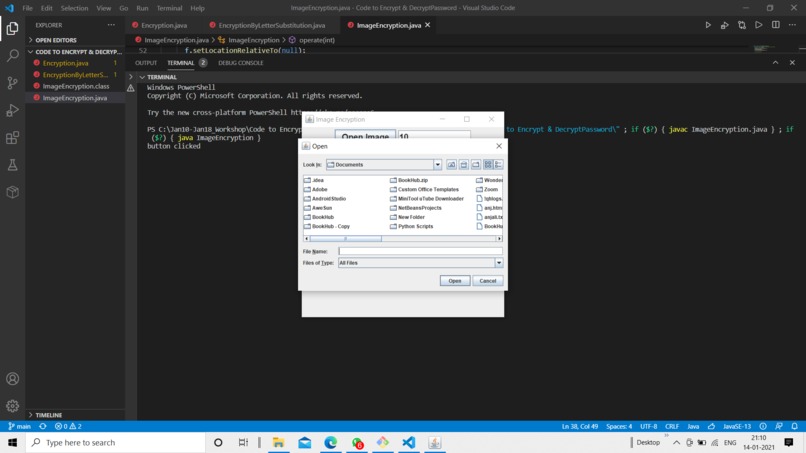Click the feedback icon in status bar

coord(779,426)
